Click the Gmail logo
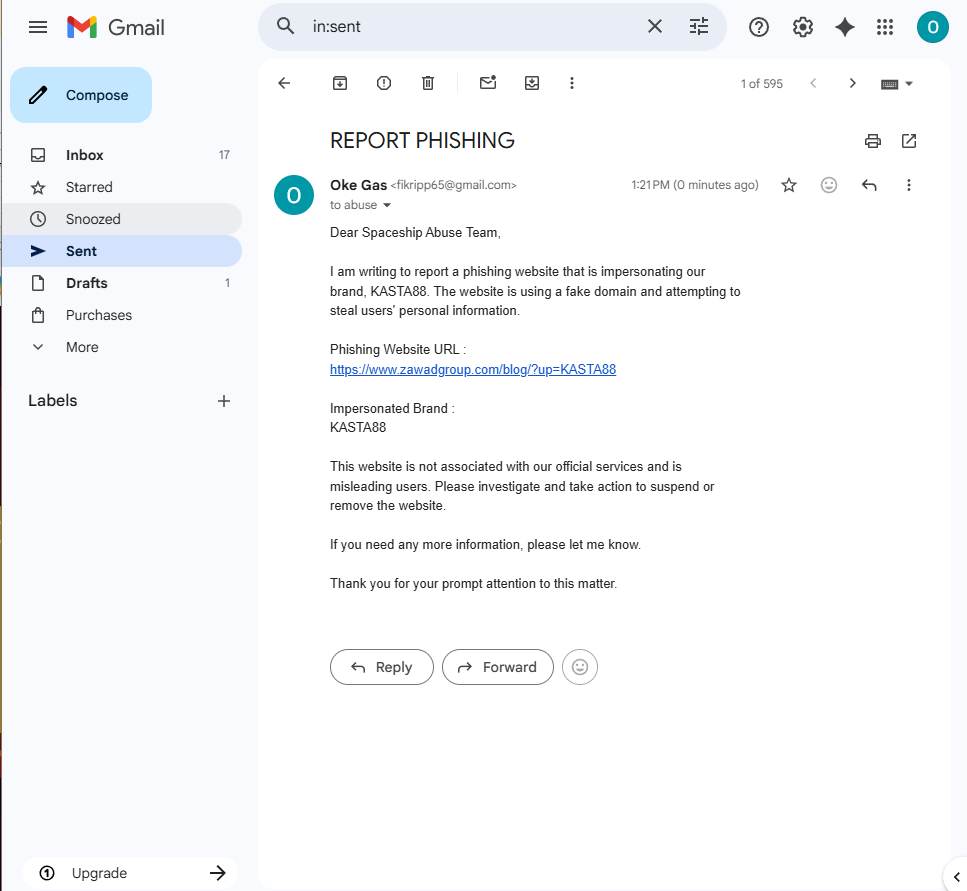 point(115,27)
